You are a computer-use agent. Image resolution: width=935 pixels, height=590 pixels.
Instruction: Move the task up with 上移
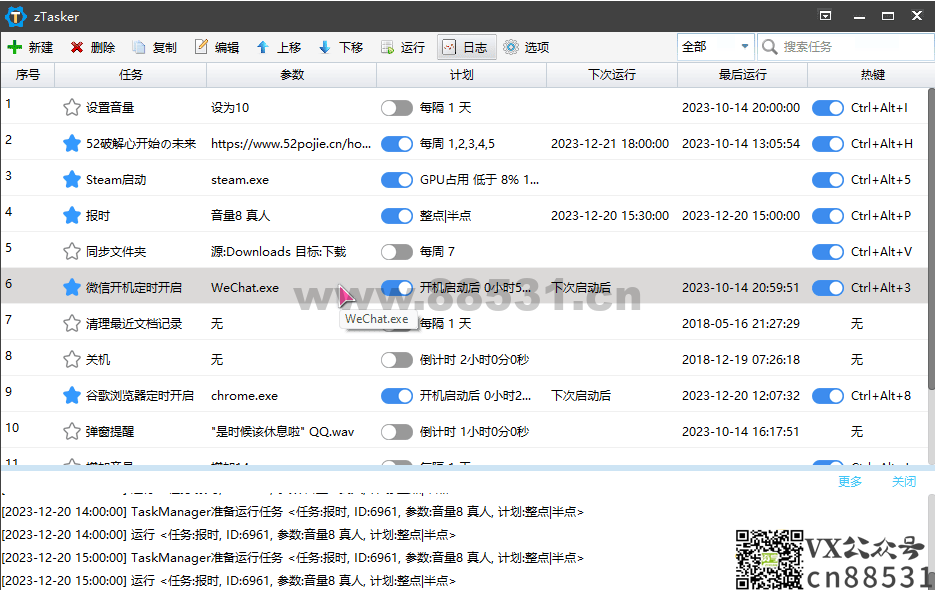(279, 47)
